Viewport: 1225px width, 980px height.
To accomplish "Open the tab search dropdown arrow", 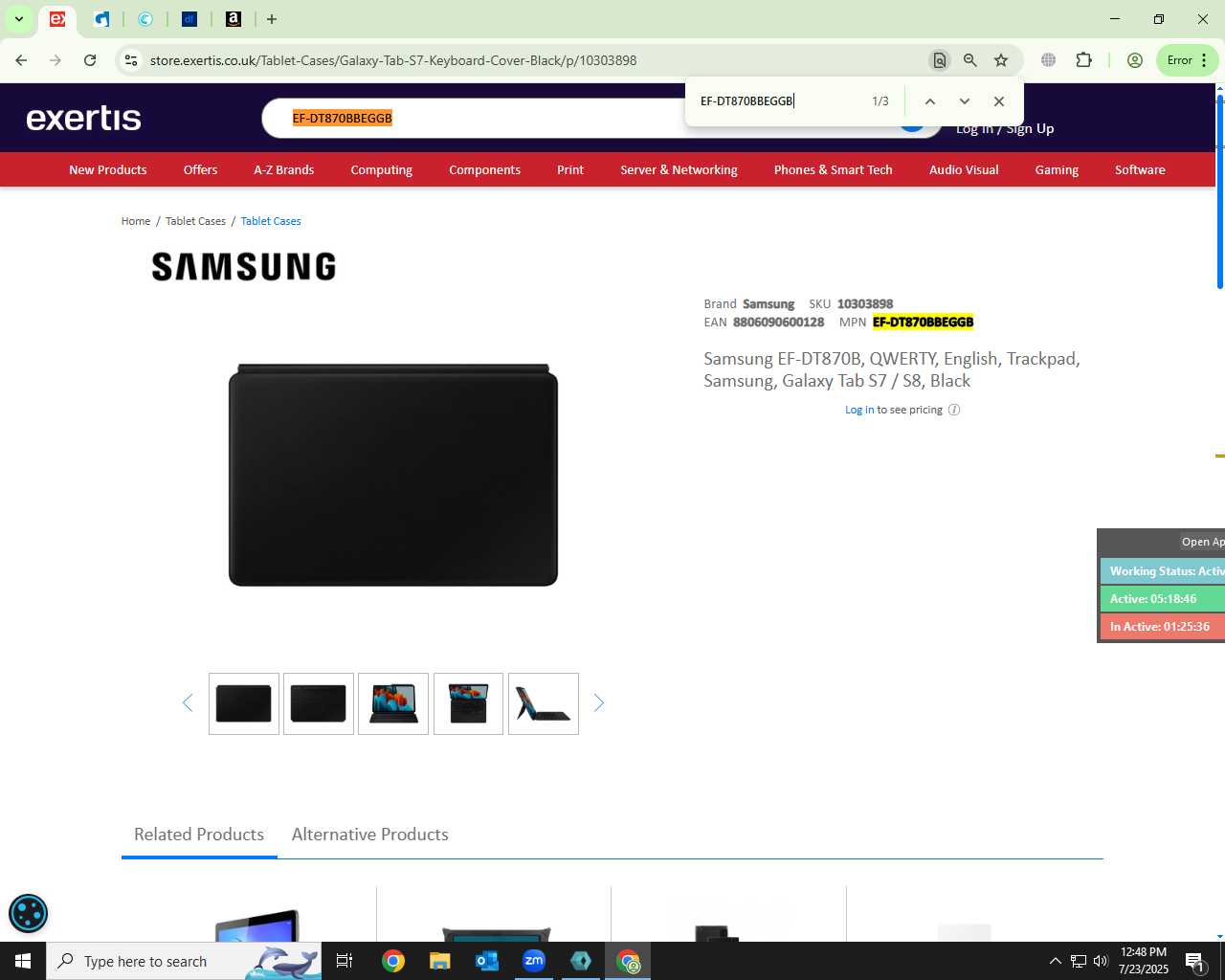I will tap(18, 19).
